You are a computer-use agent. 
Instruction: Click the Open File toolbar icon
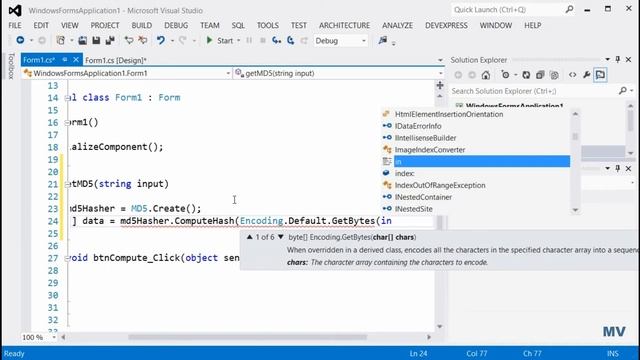click(x=82, y=40)
